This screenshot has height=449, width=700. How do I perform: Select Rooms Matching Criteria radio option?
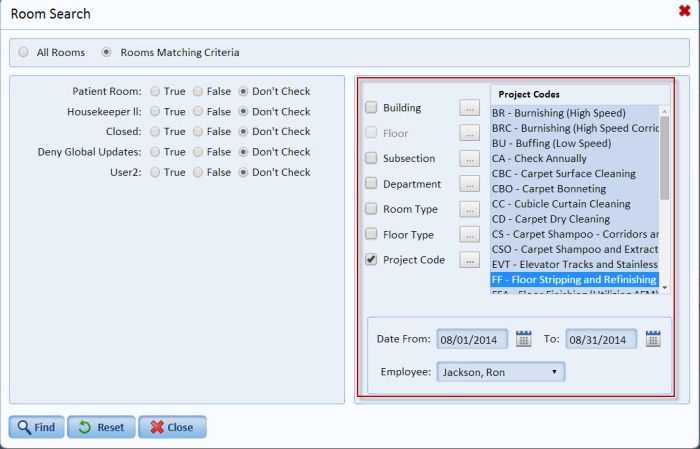point(106,52)
